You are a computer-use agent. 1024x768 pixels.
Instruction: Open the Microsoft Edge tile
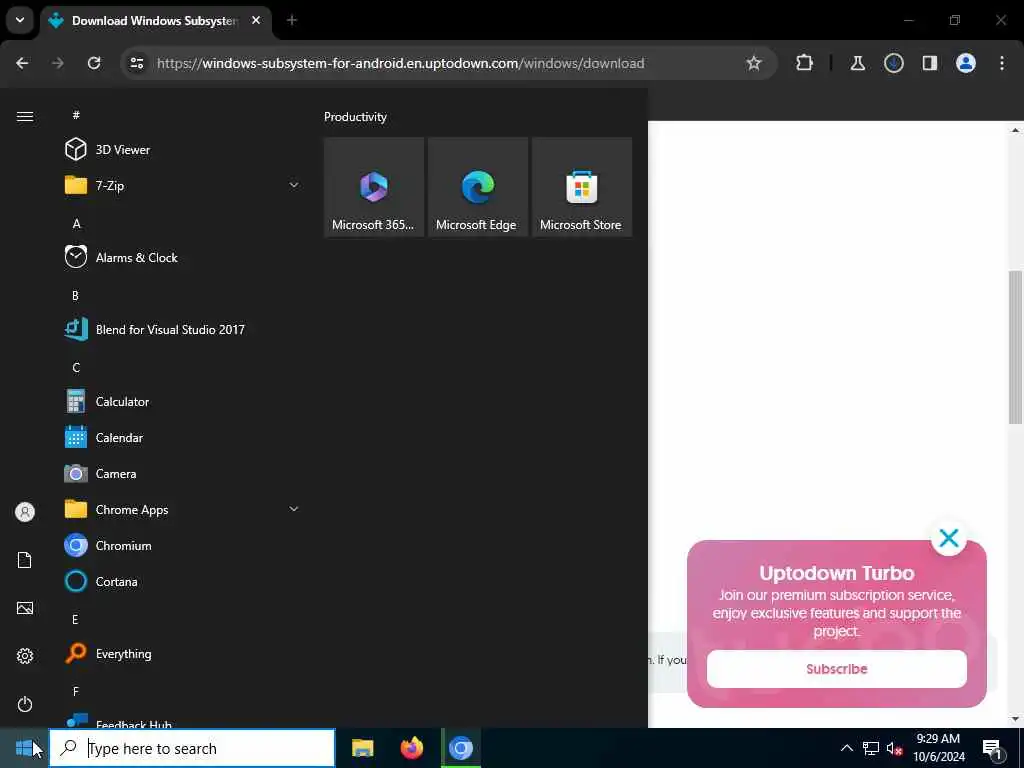pos(477,187)
